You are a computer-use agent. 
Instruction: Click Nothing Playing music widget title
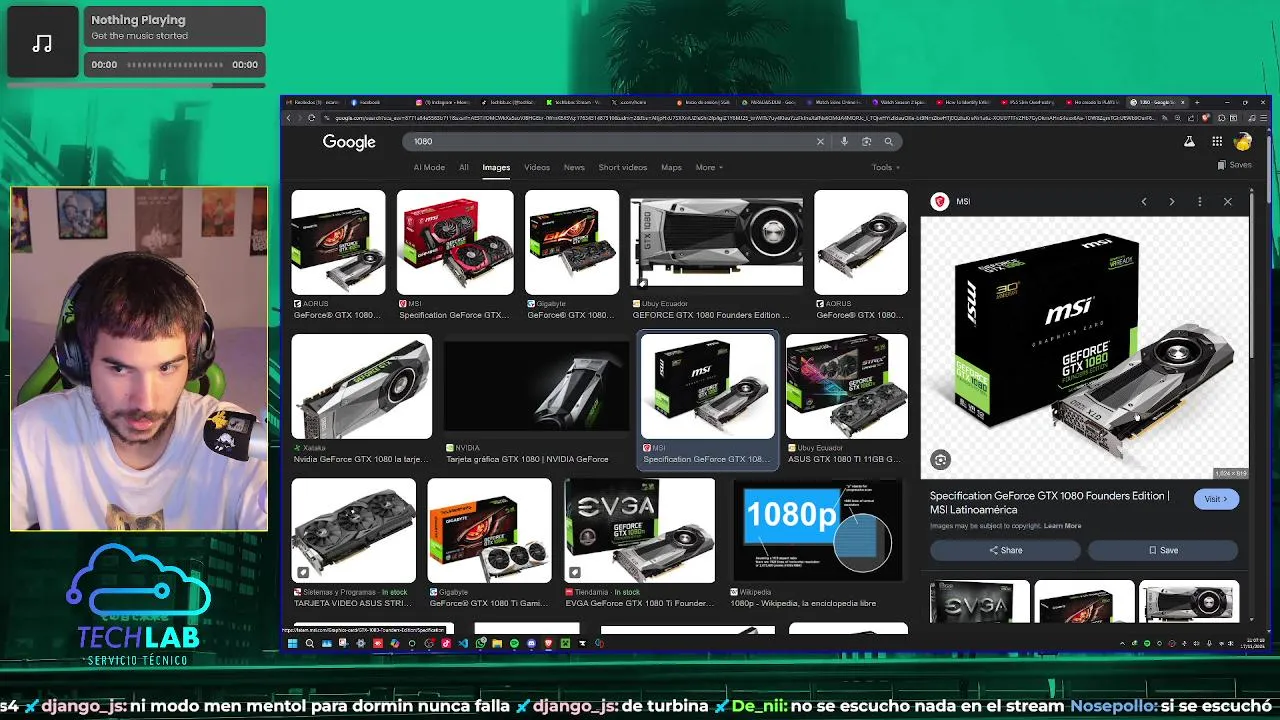[x=138, y=20]
